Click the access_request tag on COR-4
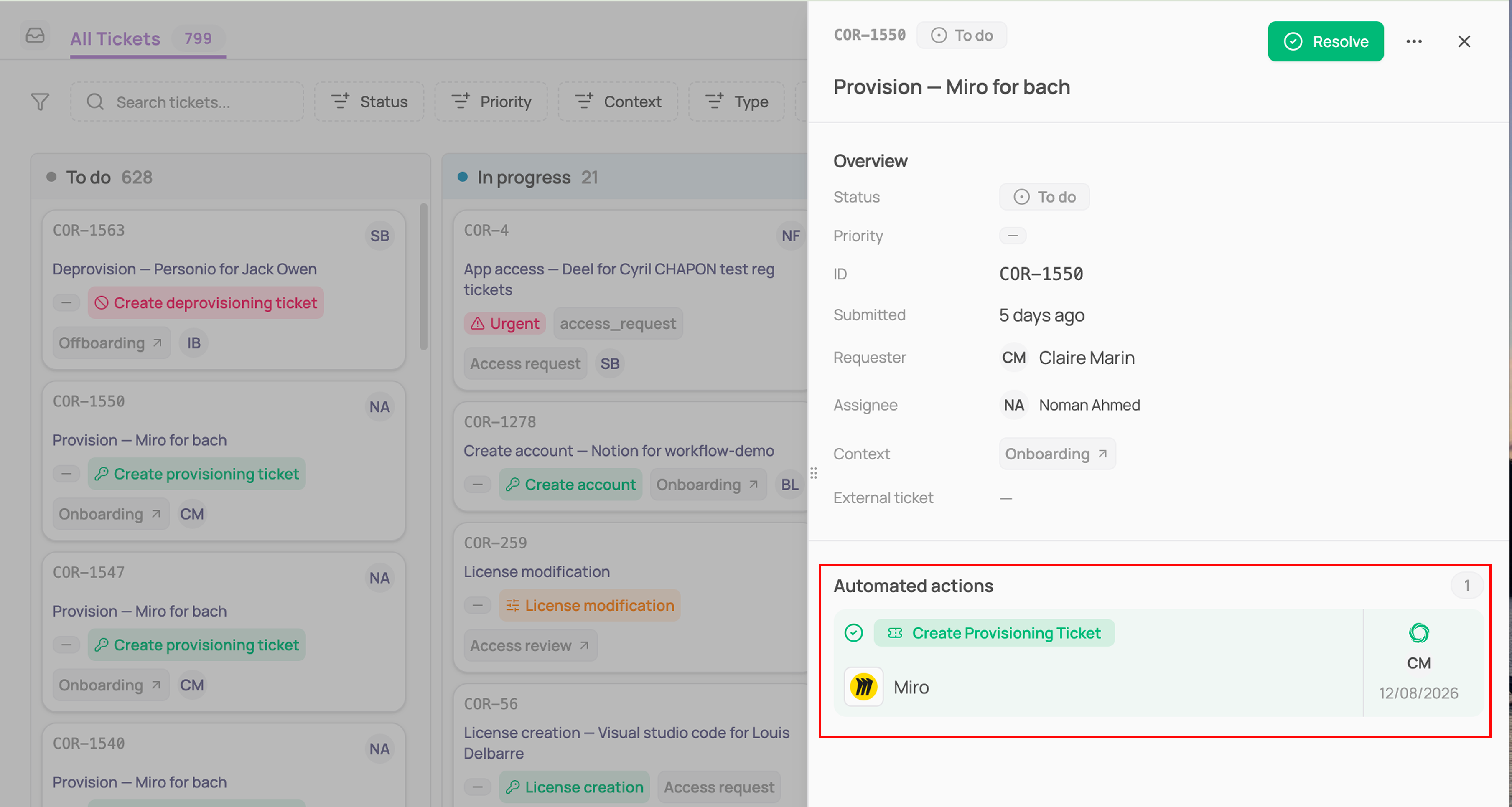 (x=618, y=323)
